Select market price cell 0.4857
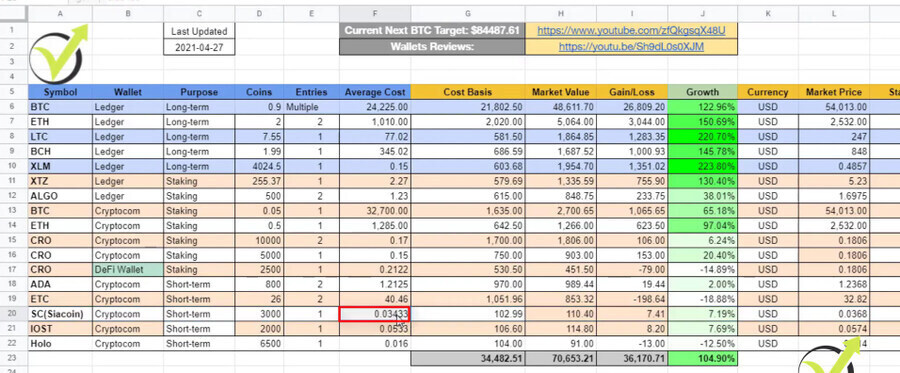 point(834,166)
